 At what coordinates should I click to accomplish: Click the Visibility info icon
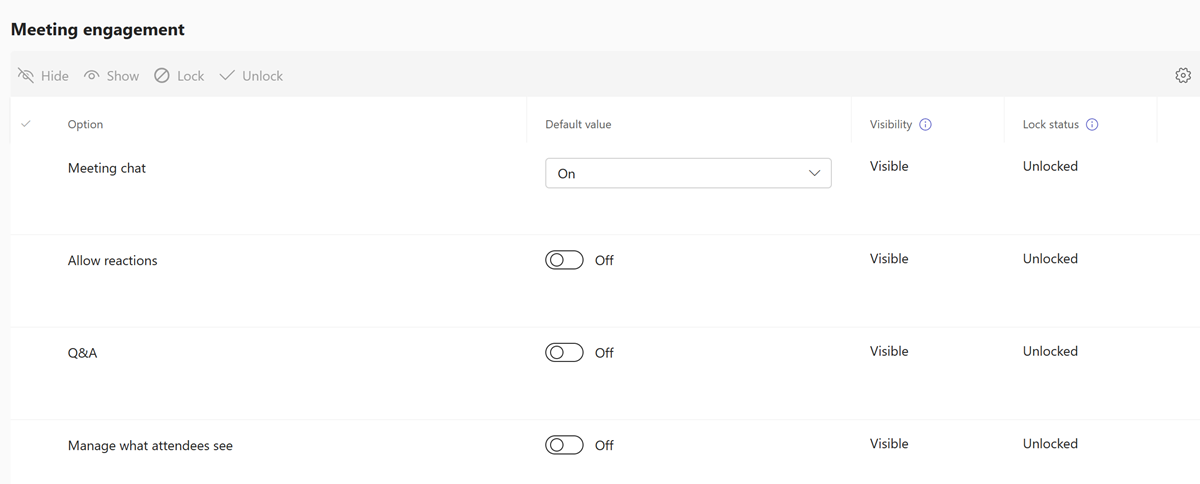925,125
